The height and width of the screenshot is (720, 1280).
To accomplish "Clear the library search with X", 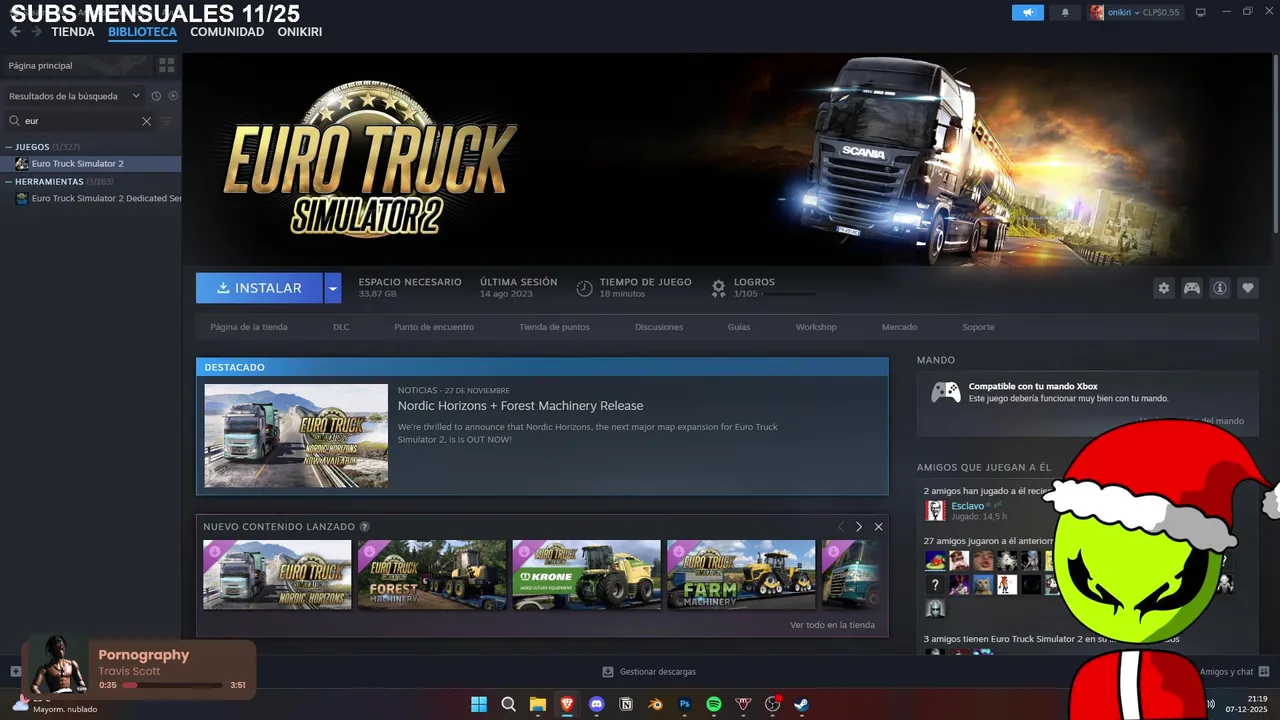I will click(x=146, y=121).
